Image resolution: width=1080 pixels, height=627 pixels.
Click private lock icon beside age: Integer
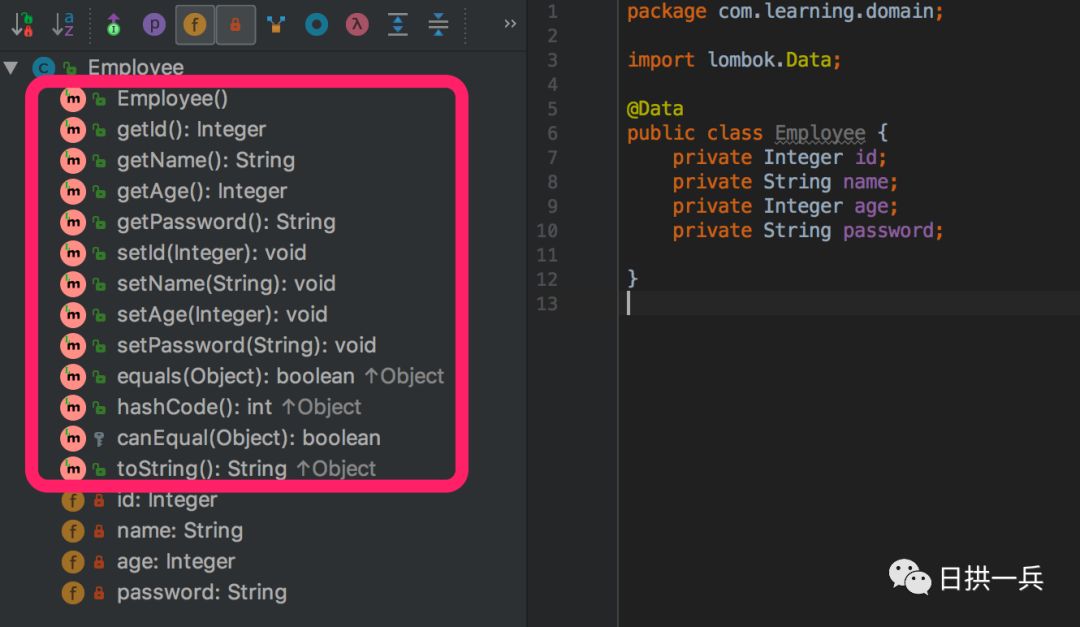tap(99, 562)
